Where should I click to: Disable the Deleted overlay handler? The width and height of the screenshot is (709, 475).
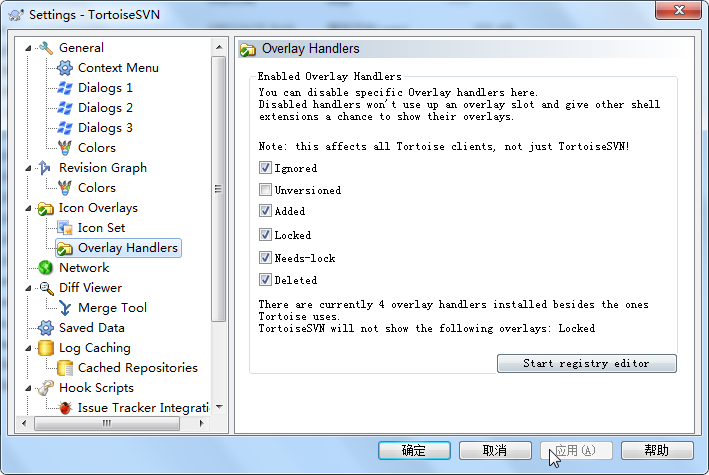(x=265, y=280)
